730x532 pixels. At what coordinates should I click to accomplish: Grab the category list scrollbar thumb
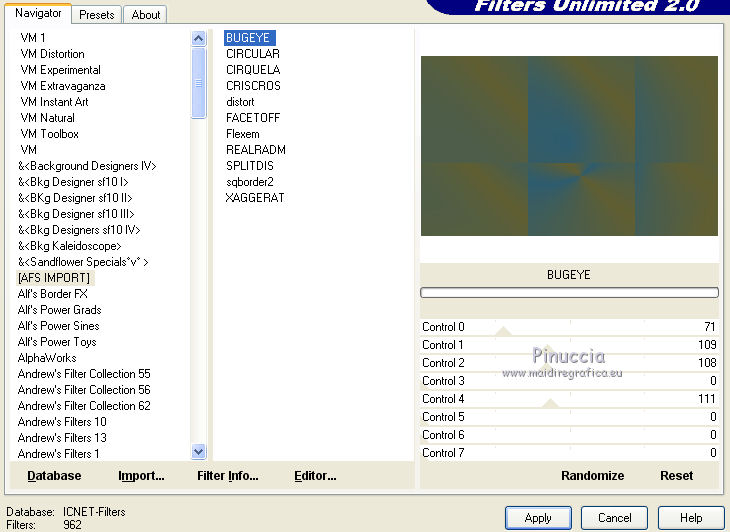tap(198, 83)
